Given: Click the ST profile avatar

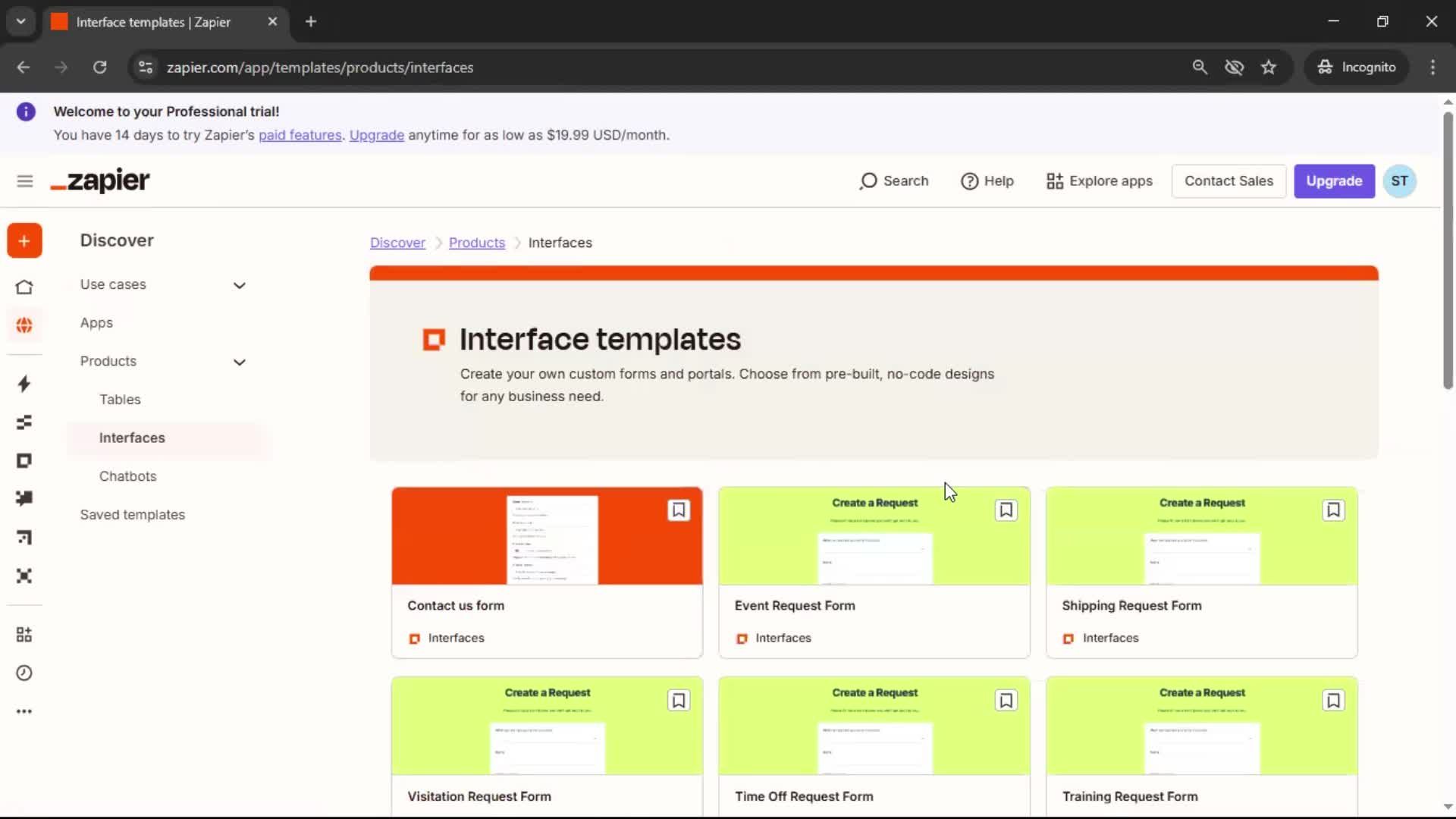Looking at the screenshot, I should (1399, 181).
